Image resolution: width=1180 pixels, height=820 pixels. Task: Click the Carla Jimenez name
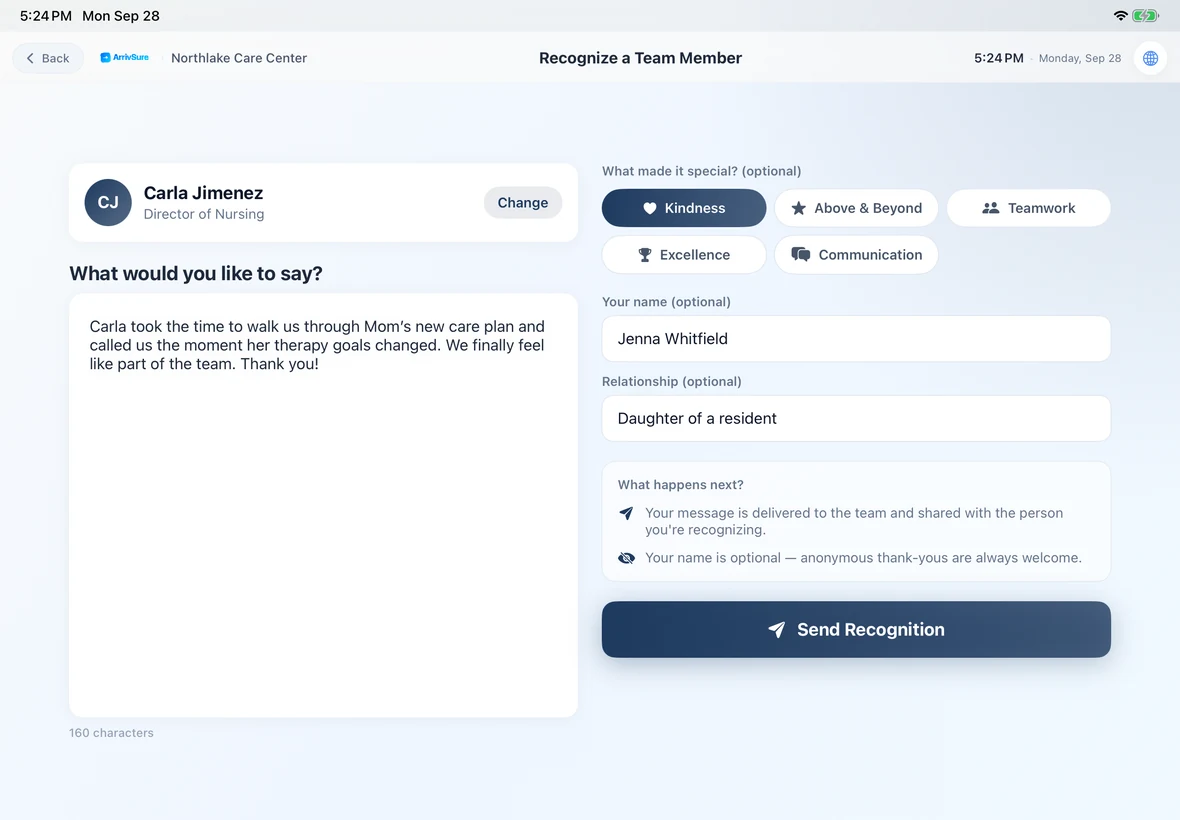[203, 193]
